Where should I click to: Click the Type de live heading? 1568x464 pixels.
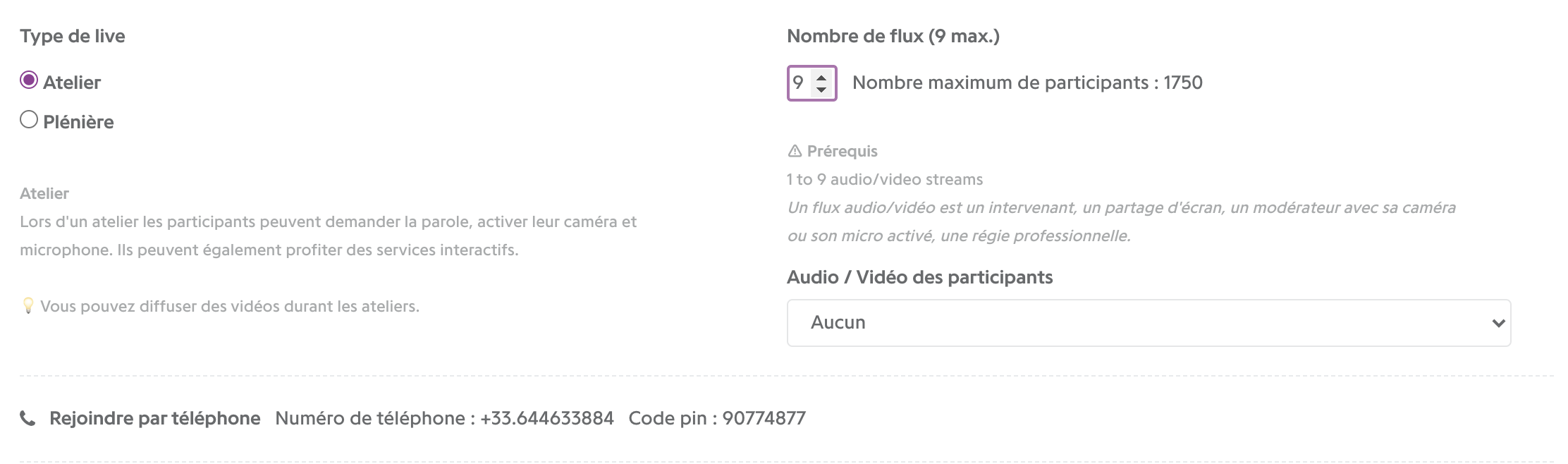tap(73, 36)
